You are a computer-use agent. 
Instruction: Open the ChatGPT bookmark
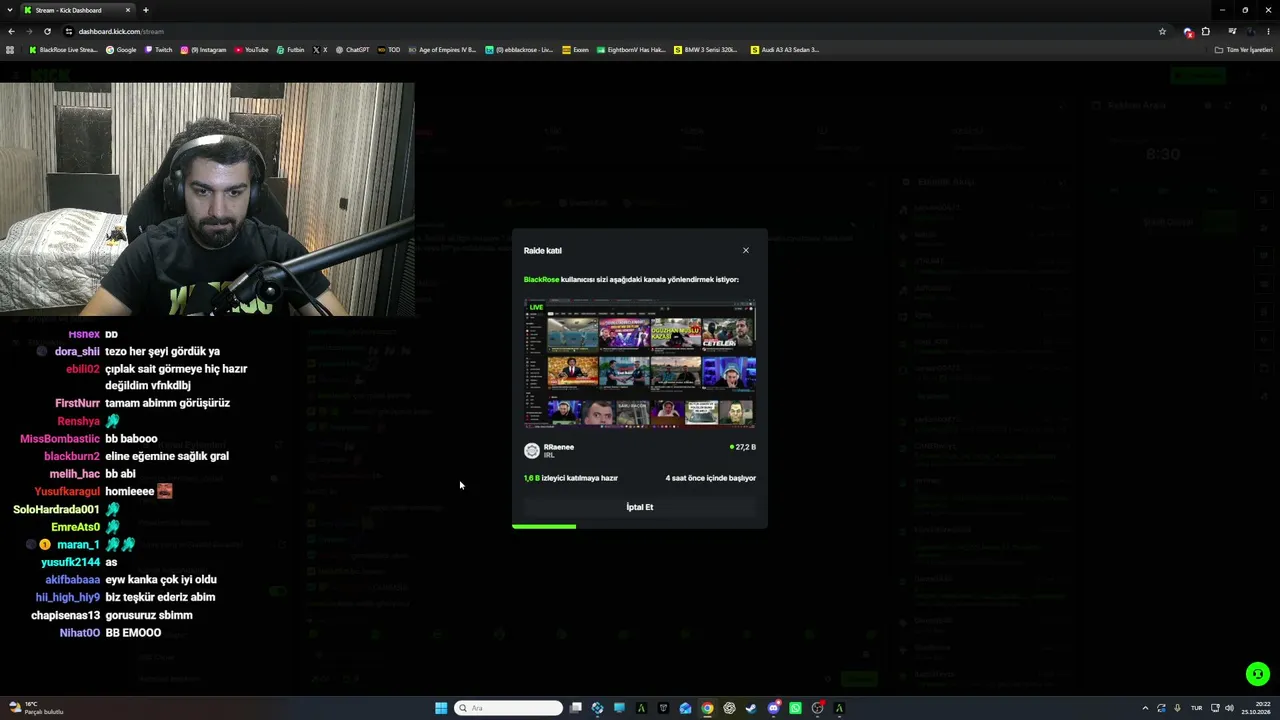[353, 49]
